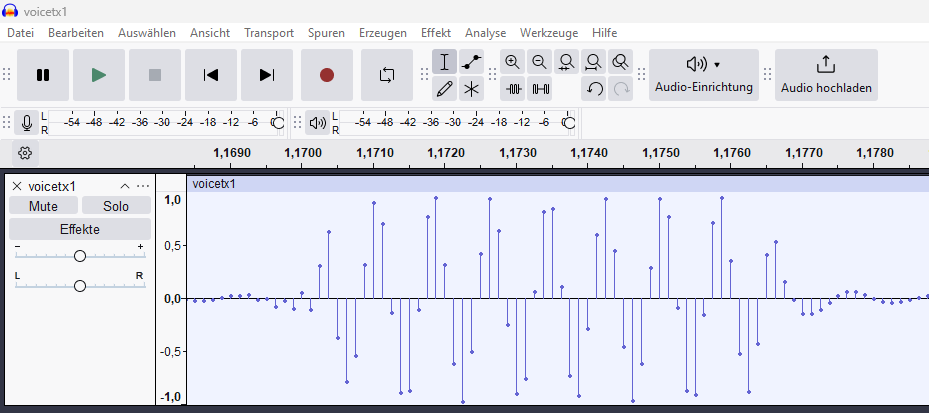The width and height of the screenshot is (929, 413).
Task: Collapse the voicetx1 track with chevron
Action: tap(125, 186)
